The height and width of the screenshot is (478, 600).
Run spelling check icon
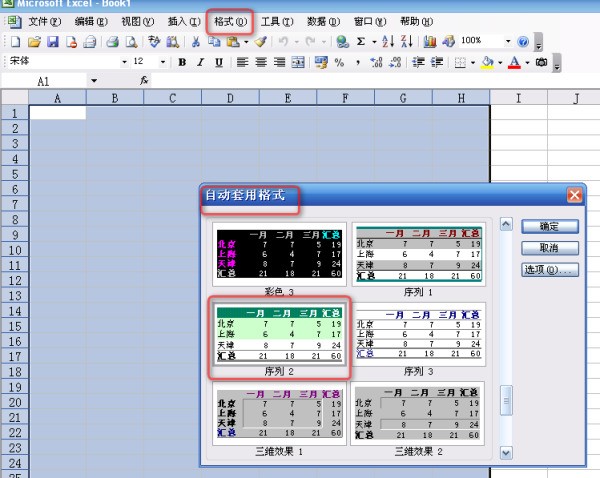coord(154,41)
